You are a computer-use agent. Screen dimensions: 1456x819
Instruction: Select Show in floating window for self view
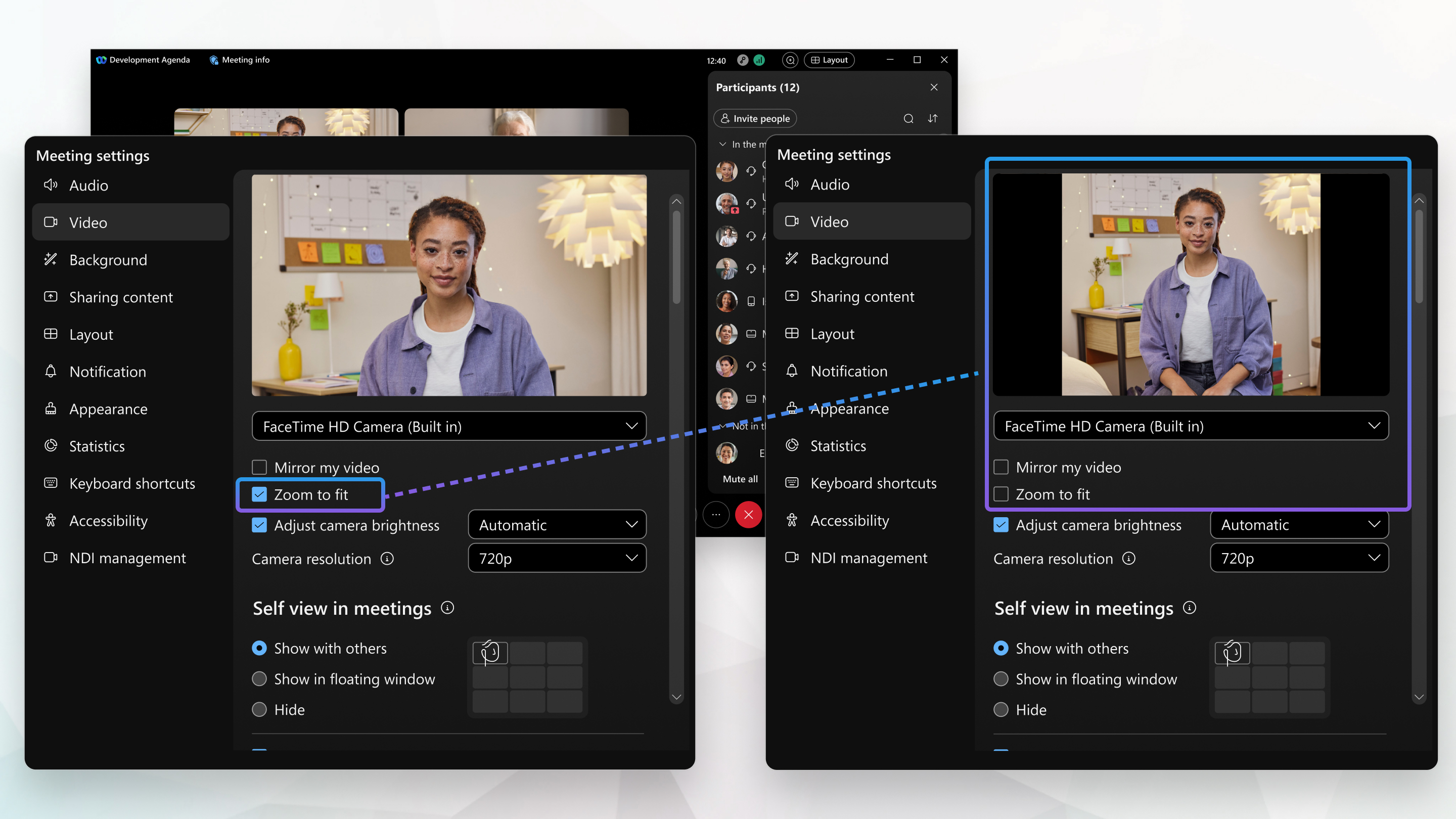click(259, 679)
